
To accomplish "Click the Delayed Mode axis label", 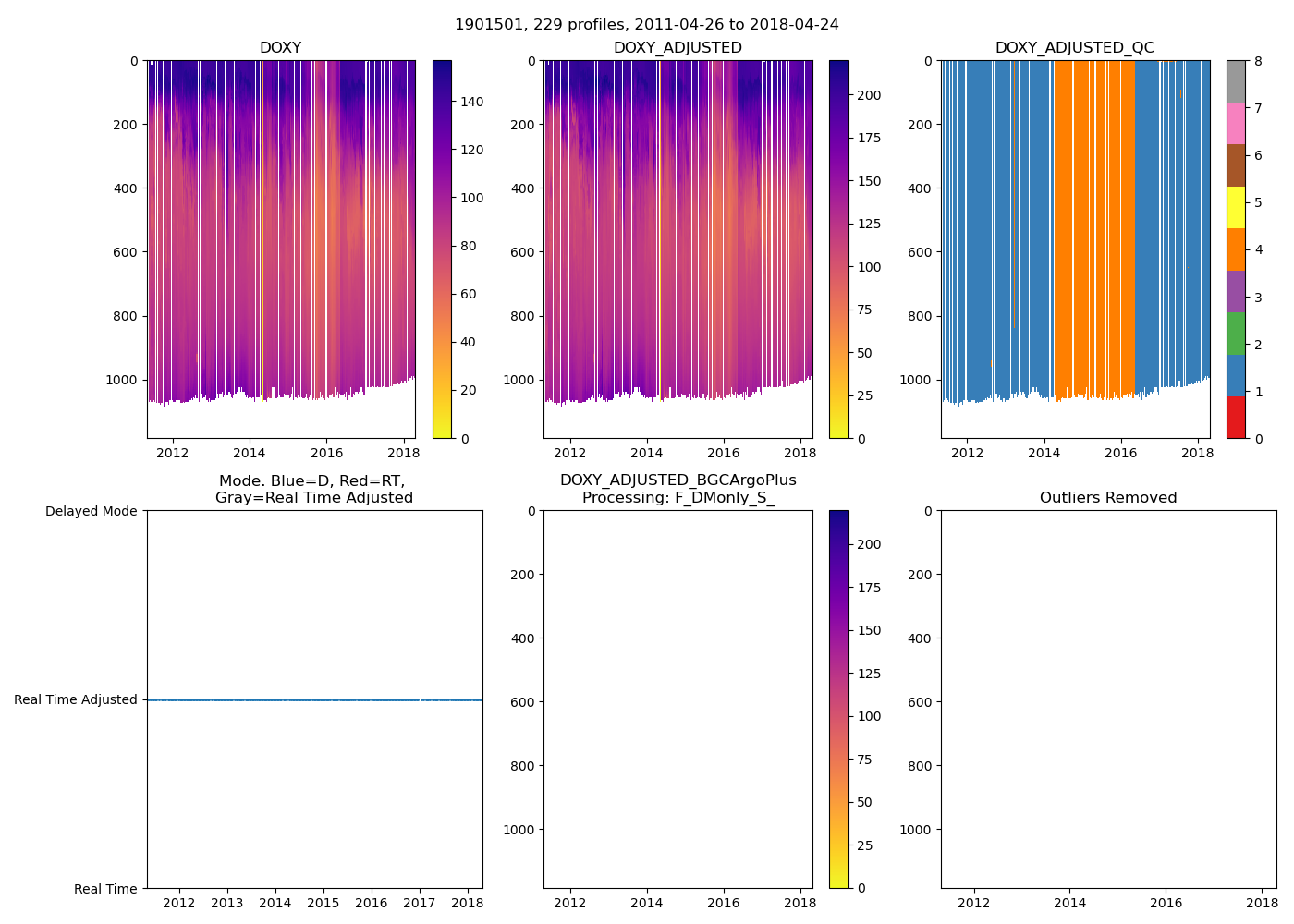I will [x=91, y=511].
